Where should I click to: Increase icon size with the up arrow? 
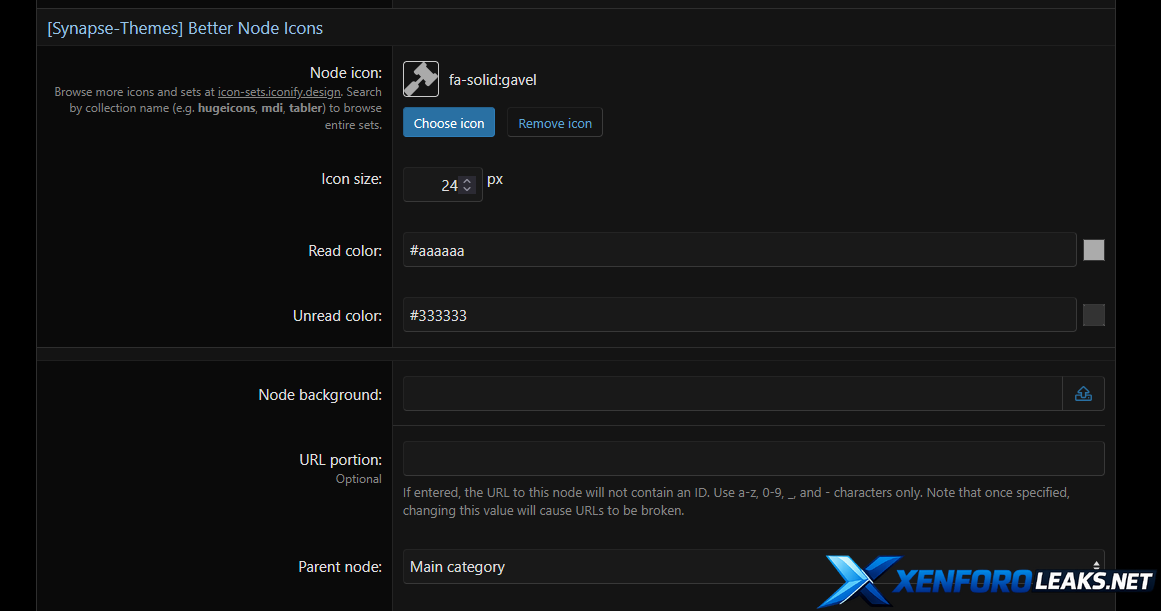pyautogui.click(x=467, y=180)
